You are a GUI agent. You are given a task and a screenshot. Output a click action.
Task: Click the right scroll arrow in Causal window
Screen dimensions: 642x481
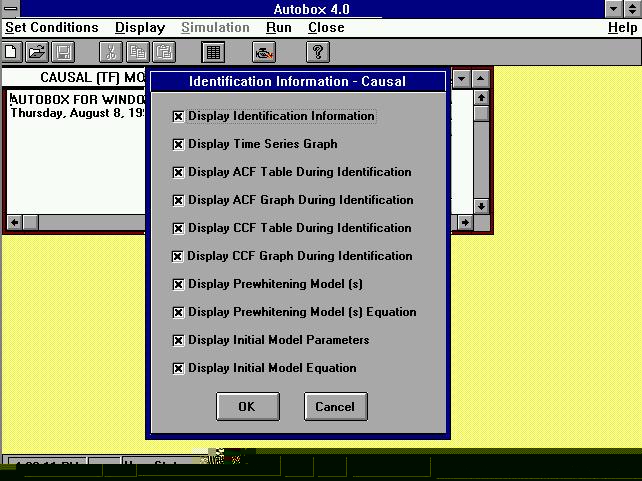coord(465,222)
